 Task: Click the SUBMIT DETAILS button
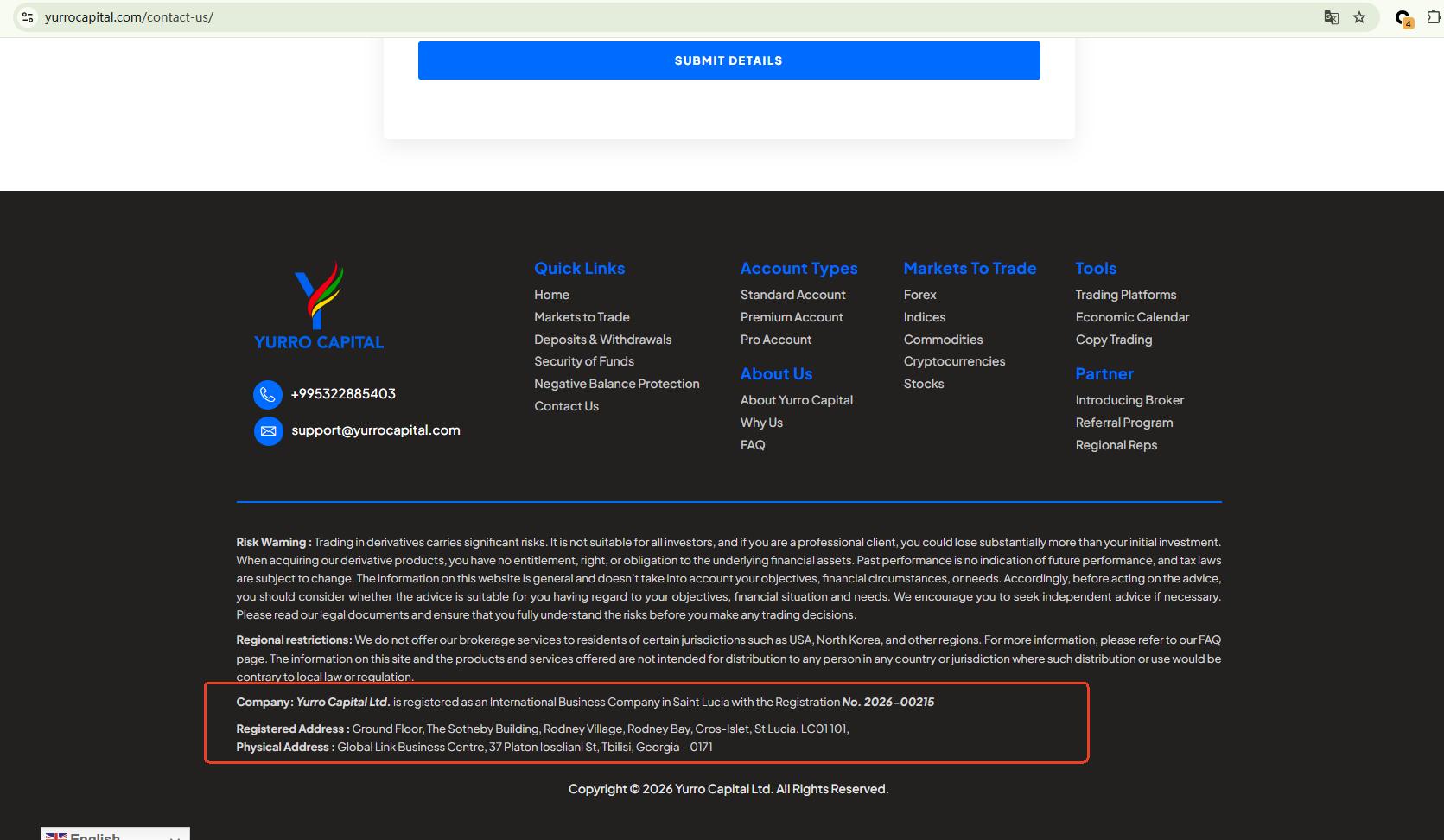(x=728, y=60)
